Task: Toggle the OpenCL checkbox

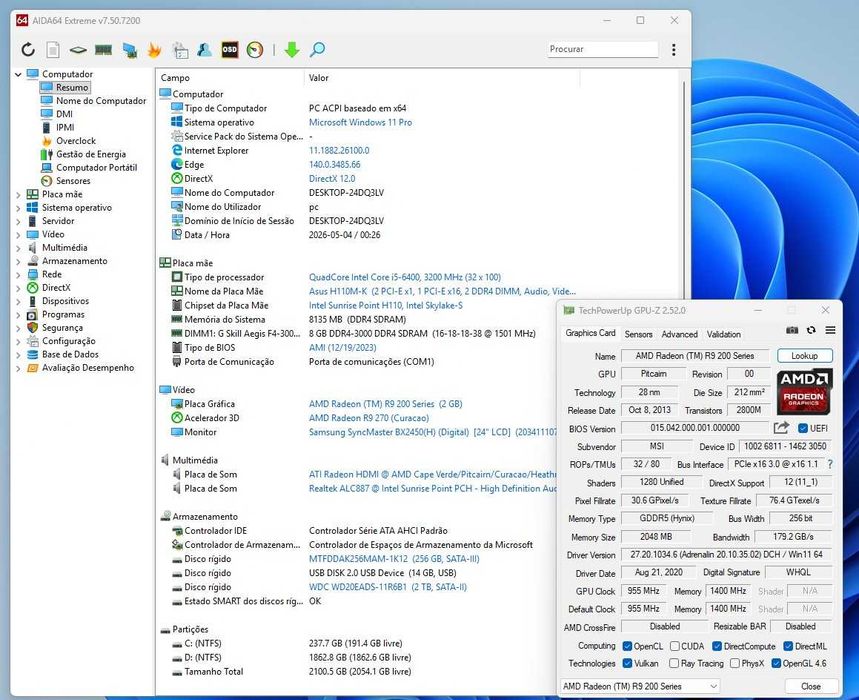Action: tap(627, 646)
